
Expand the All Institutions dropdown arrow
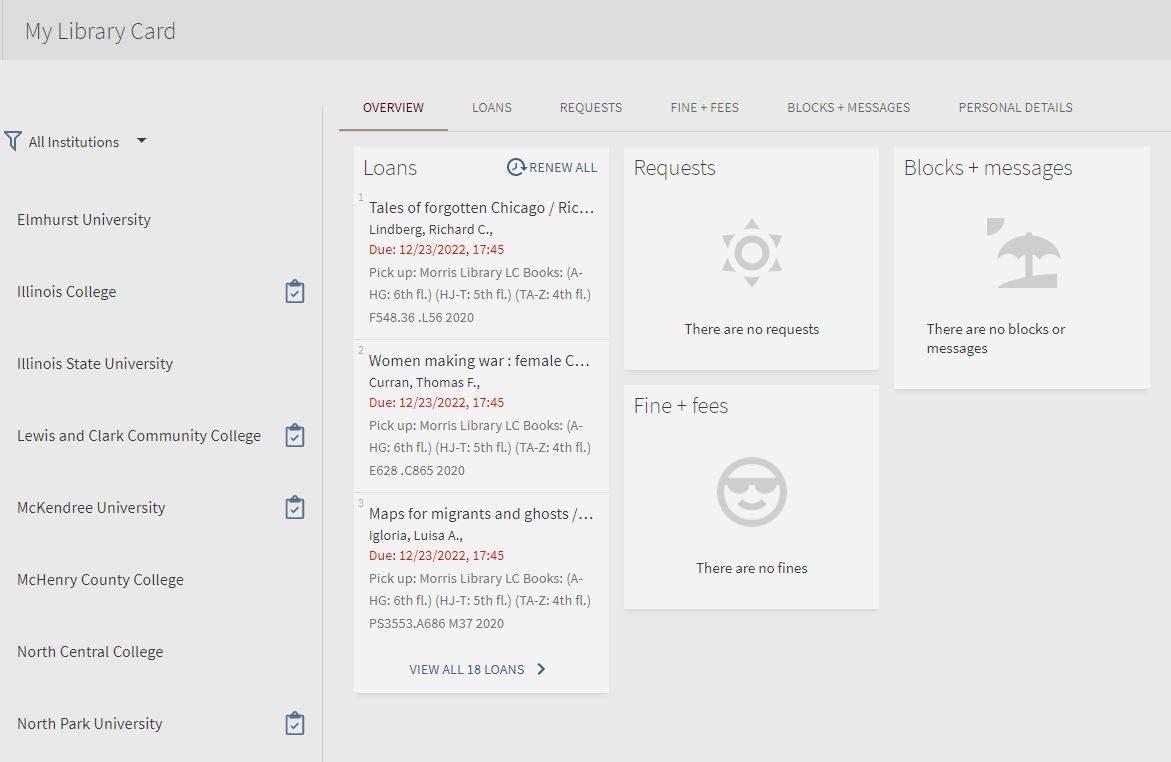(141, 140)
